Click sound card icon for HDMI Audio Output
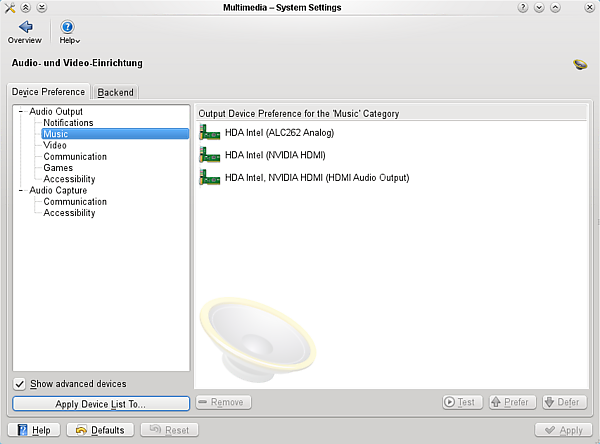The width and height of the screenshot is (600, 444). [209, 178]
